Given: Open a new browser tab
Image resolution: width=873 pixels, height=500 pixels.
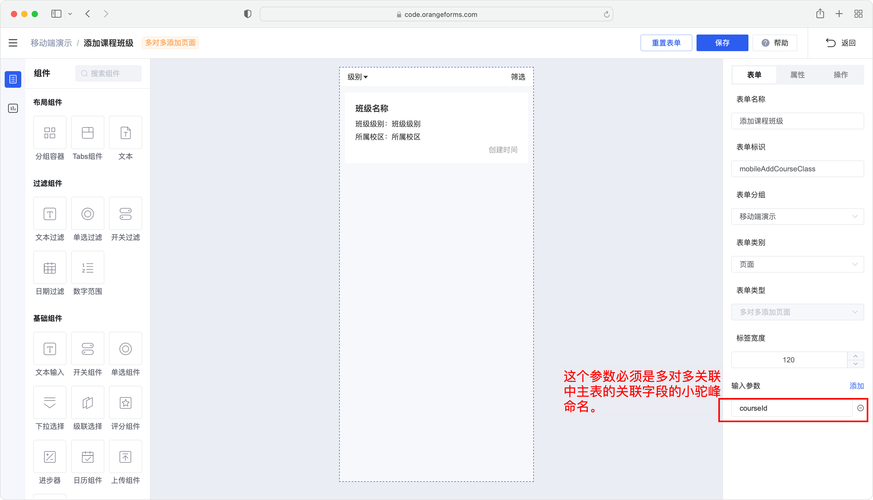Looking at the screenshot, I should pyautogui.click(x=839, y=14).
